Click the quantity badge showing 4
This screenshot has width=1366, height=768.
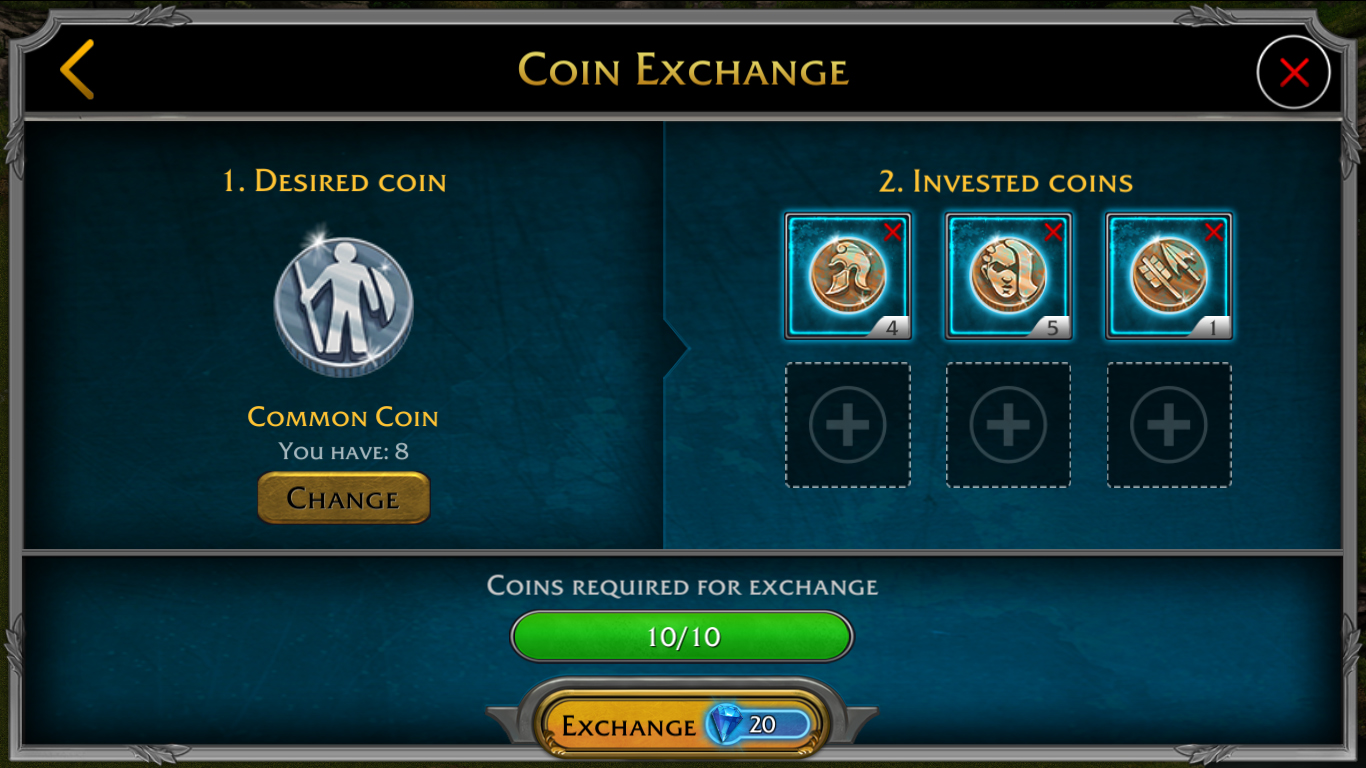point(891,327)
